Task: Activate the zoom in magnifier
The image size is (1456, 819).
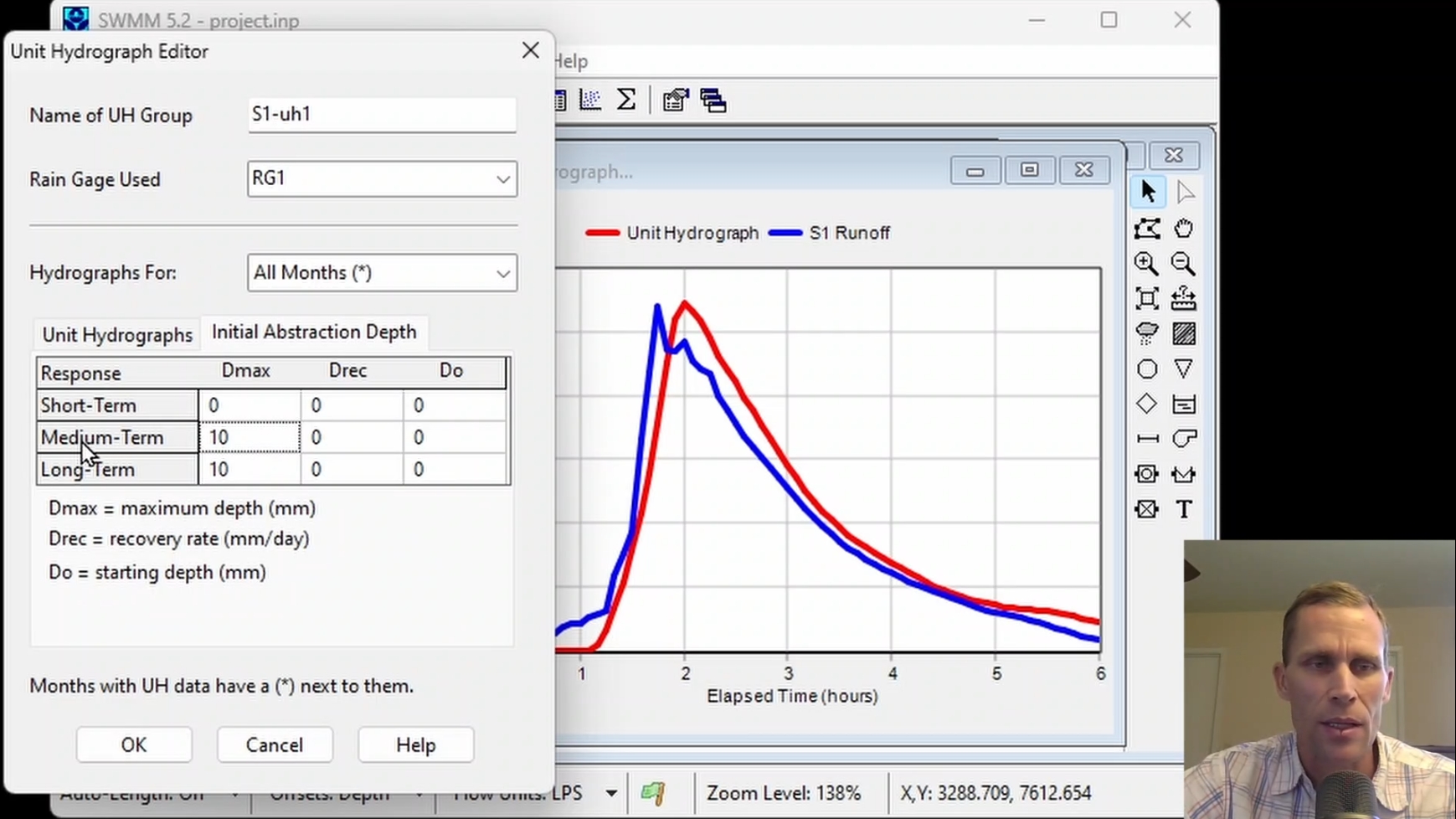Action: (x=1147, y=264)
